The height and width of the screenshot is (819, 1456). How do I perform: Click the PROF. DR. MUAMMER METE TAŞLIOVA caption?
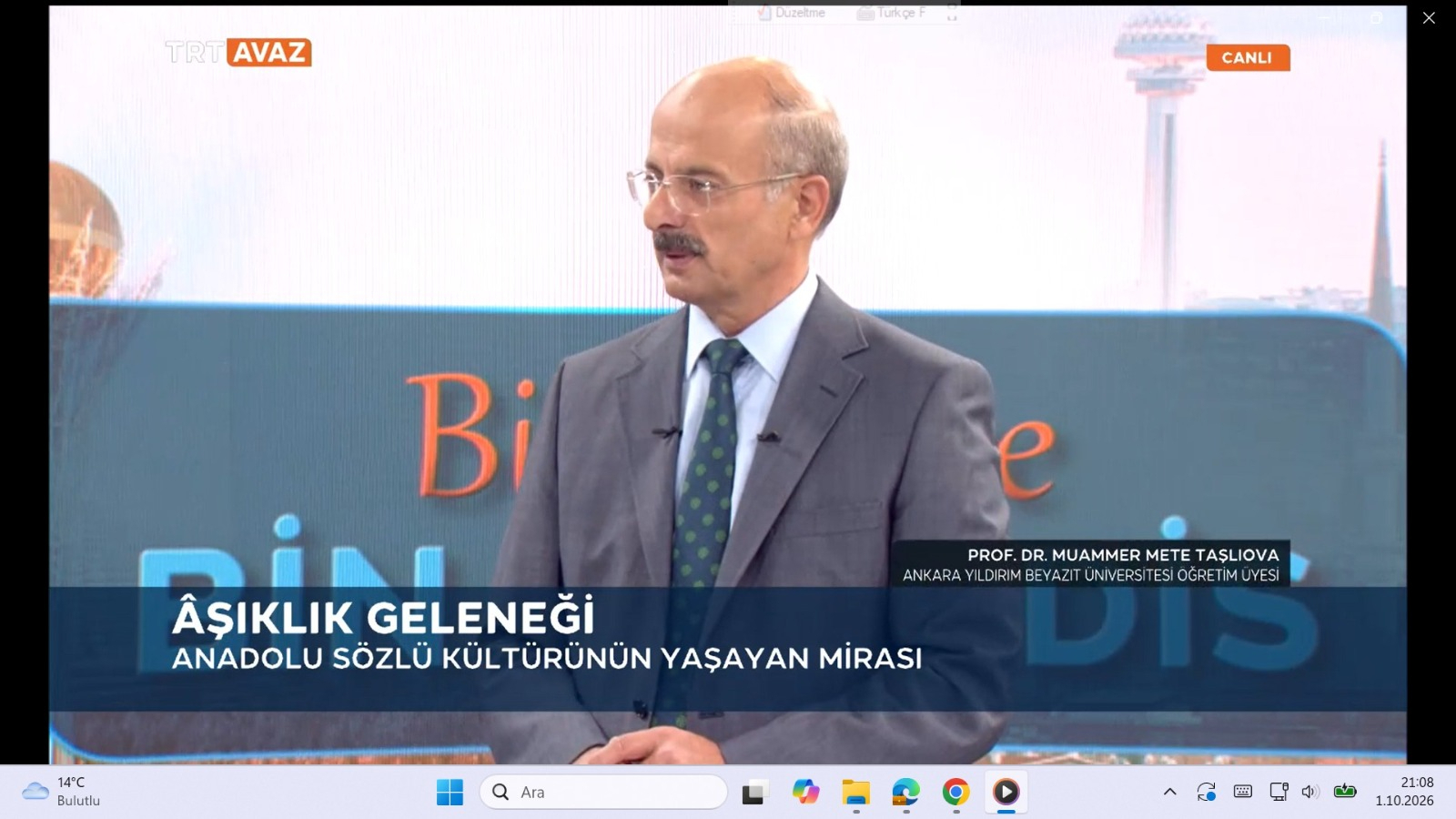click(1123, 554)
